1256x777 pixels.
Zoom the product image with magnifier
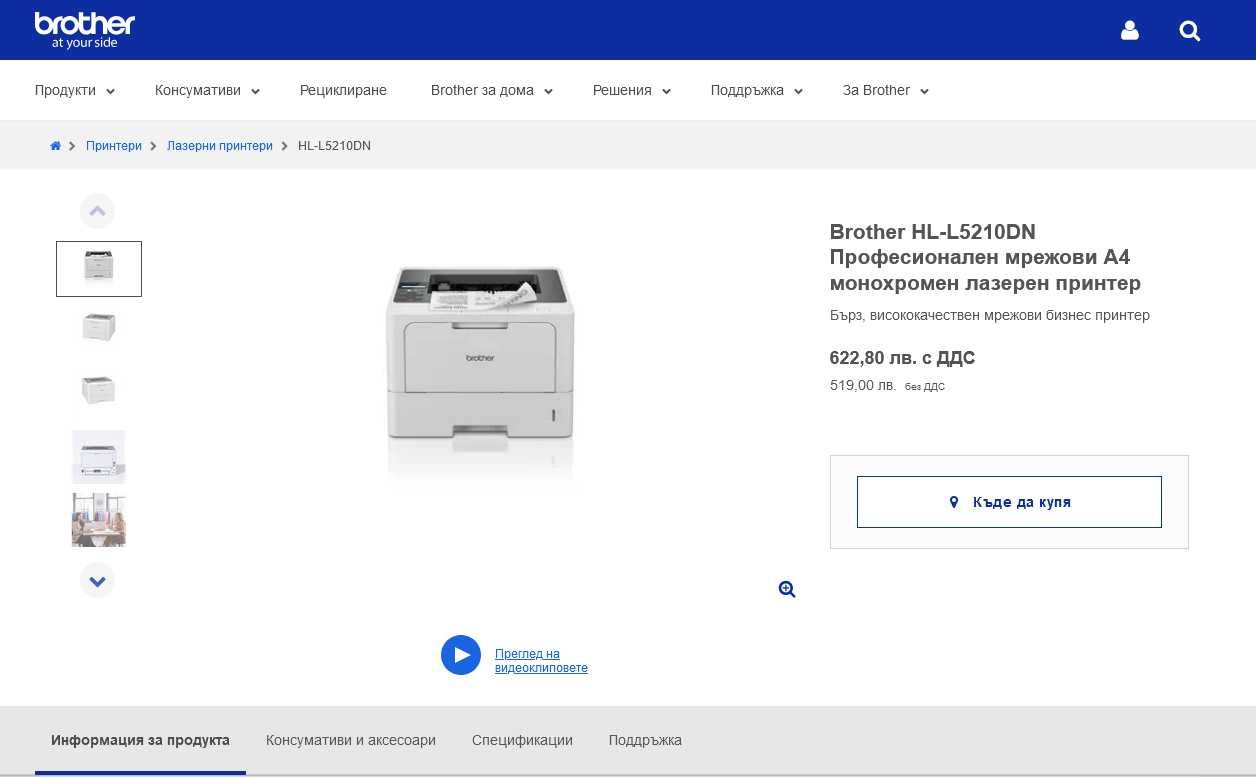click(x=787, y=589)
